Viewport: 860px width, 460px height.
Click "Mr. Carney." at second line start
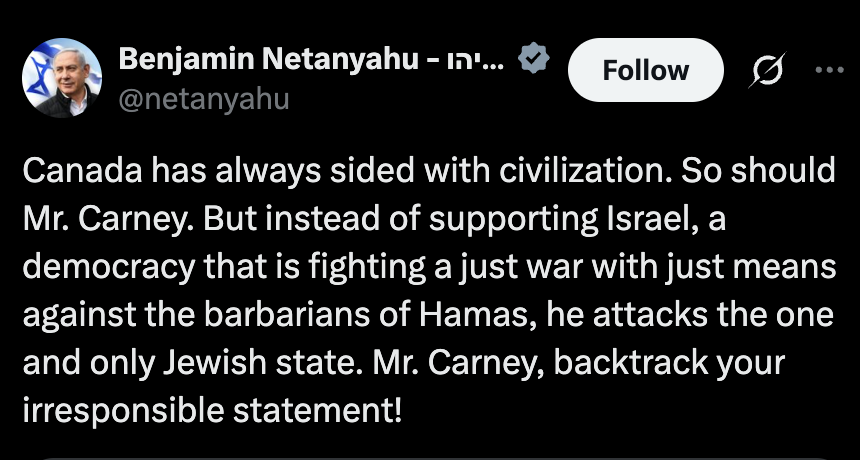[92, 220]
